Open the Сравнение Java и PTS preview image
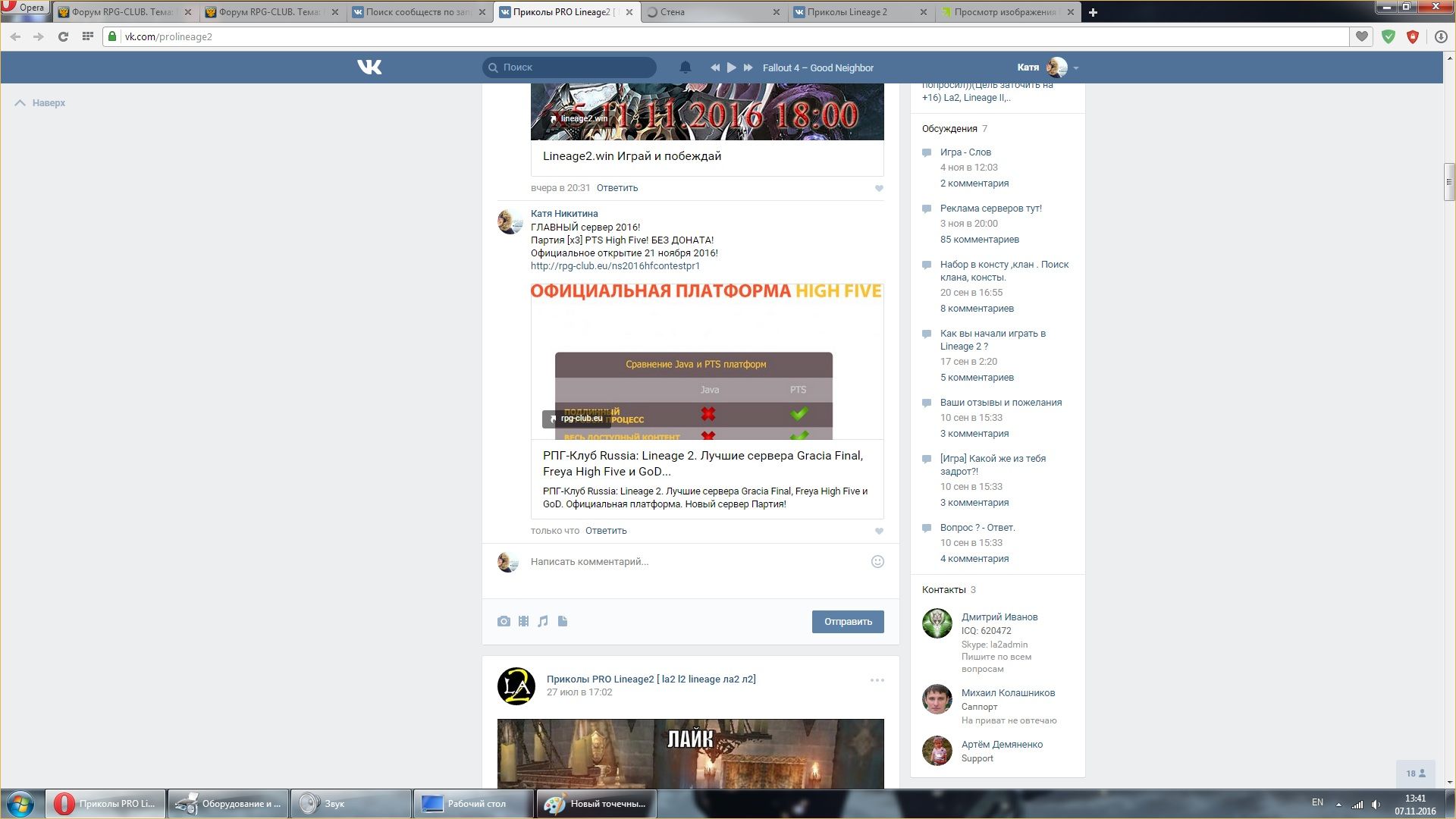Image resolution: width=1456 pixels, height=819 pixels. pos(707,361)
